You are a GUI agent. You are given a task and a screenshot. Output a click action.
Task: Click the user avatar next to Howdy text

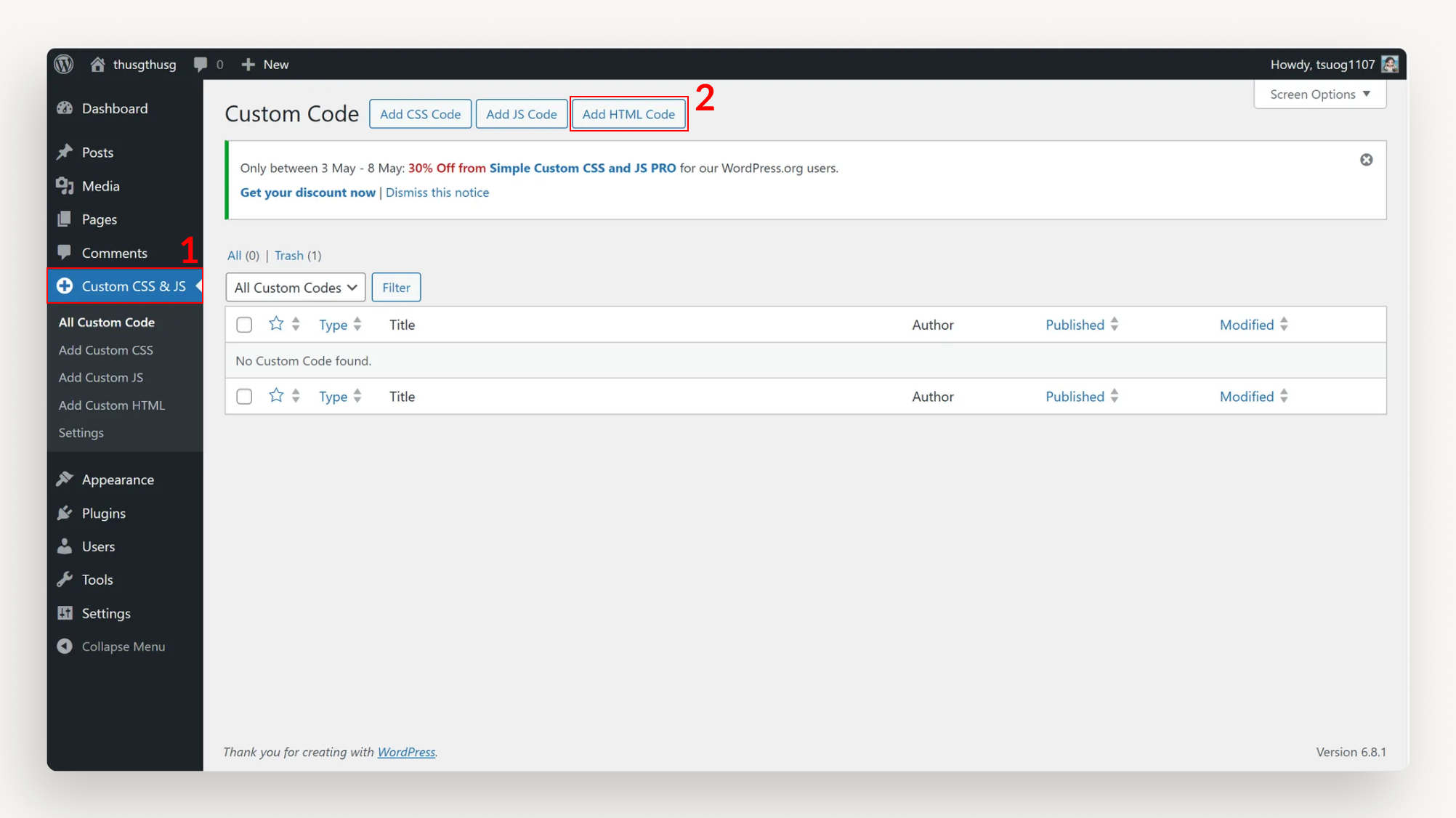[x=1389, y=64]
